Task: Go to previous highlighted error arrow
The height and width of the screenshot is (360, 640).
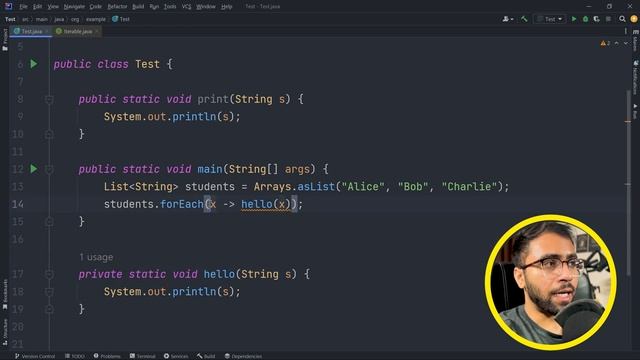Action: pyautogui.click(x=617, y=43)
